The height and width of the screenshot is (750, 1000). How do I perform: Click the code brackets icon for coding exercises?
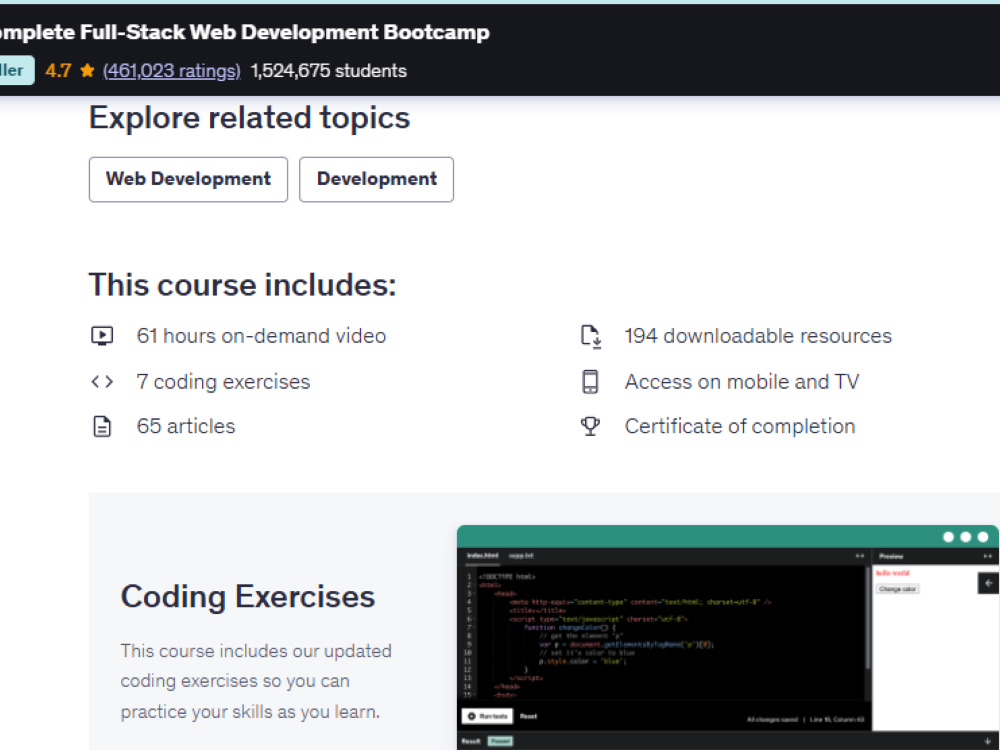point(102,381)
